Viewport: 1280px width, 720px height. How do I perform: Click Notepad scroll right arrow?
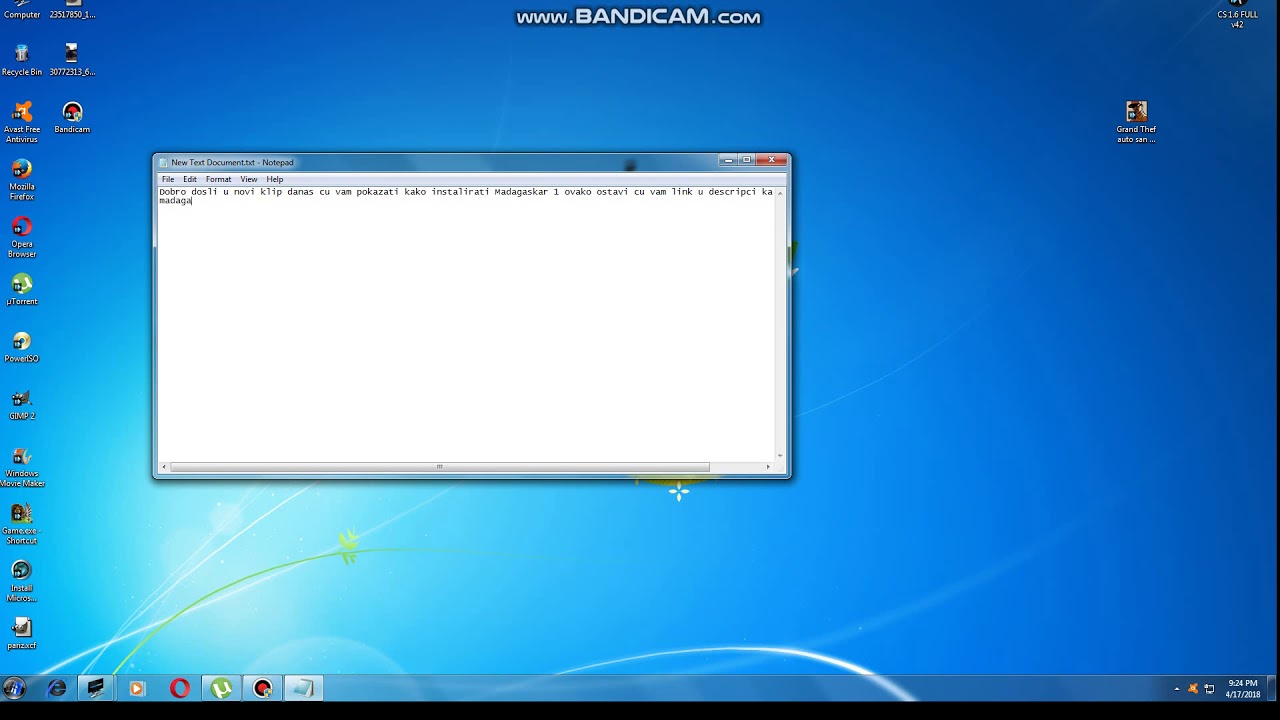click(x=768, y=467)
